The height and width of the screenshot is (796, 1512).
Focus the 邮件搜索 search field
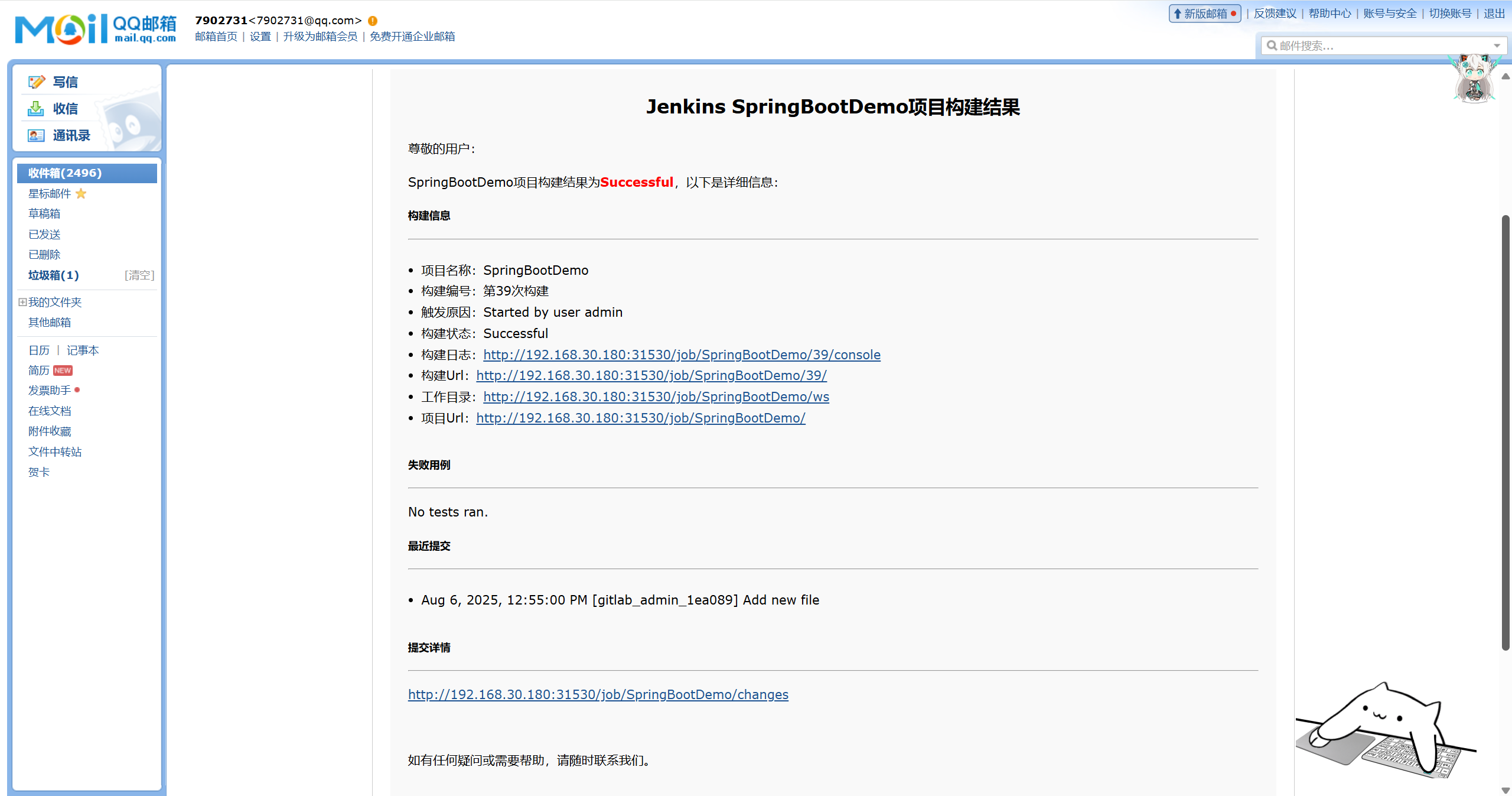point(1384,46)
